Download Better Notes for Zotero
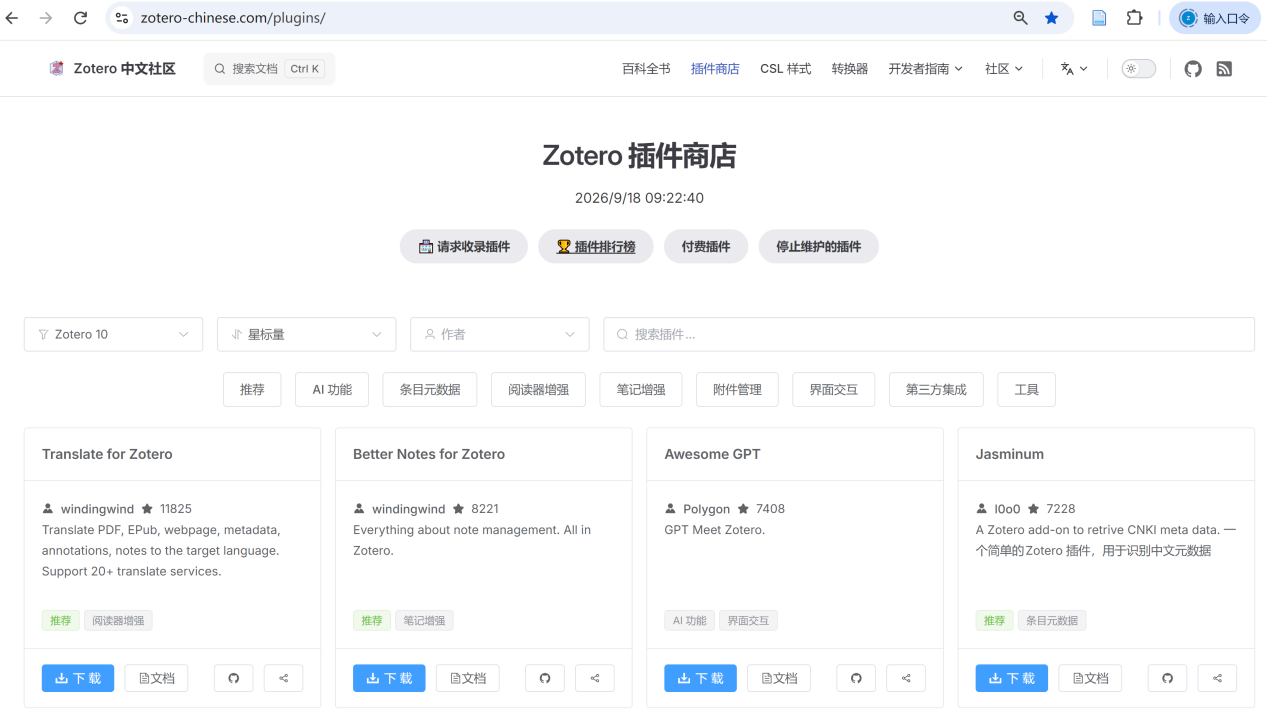This screenshot has width=1267, height=720. click(389, 678)
